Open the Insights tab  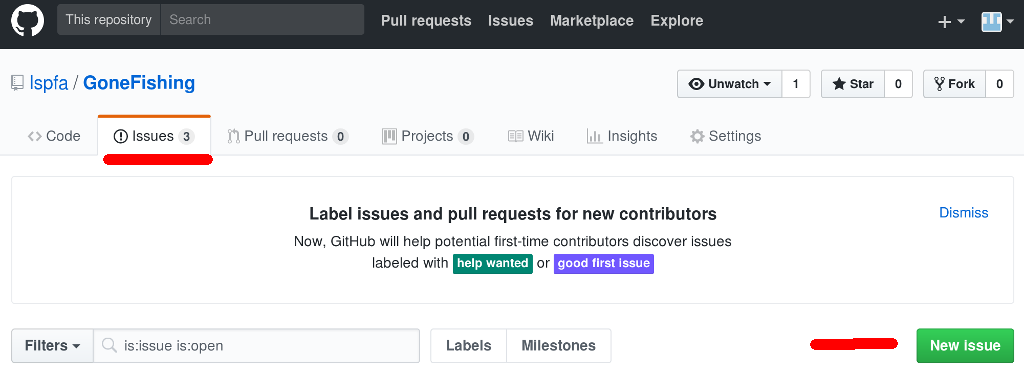[x=622, y=136]
